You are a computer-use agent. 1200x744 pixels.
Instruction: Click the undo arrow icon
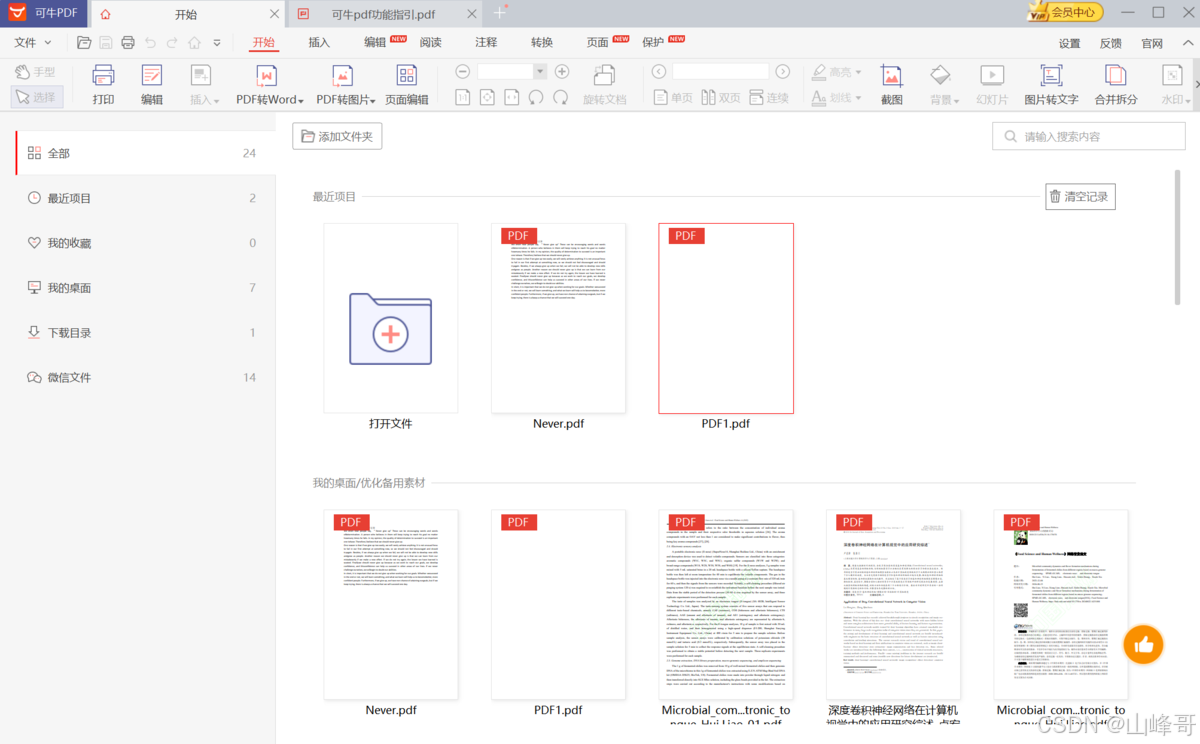(150, 43)
